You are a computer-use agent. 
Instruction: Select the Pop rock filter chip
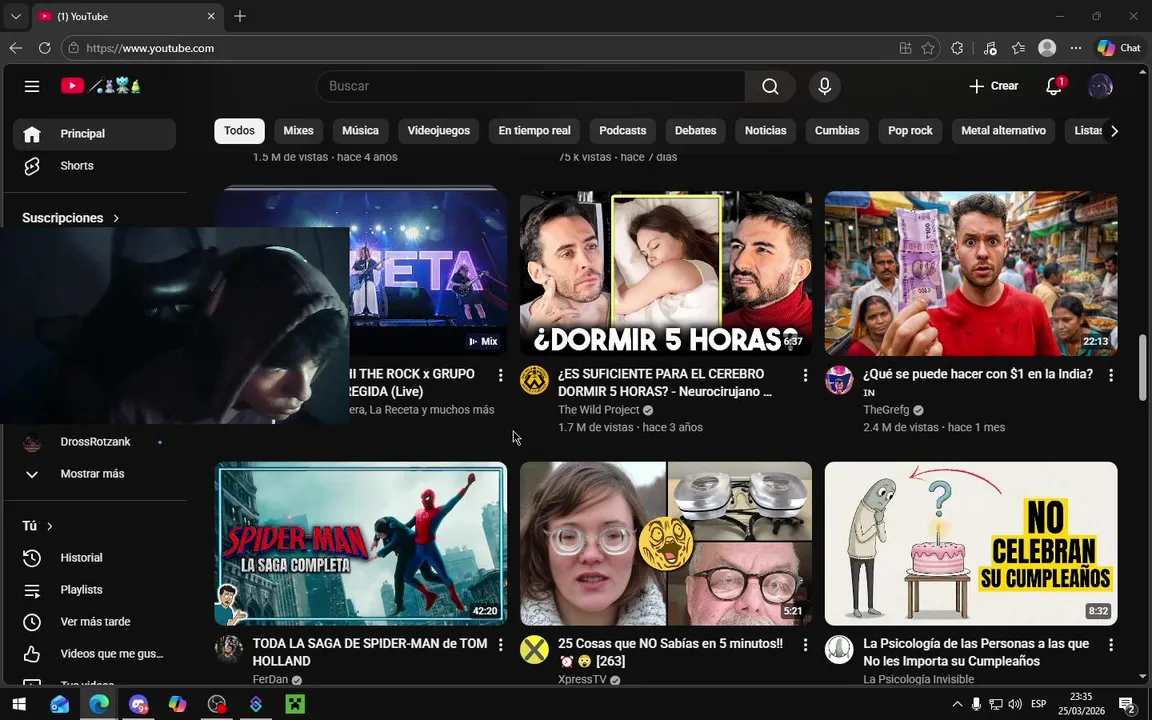pyautogui.click(x=910, y=130)
